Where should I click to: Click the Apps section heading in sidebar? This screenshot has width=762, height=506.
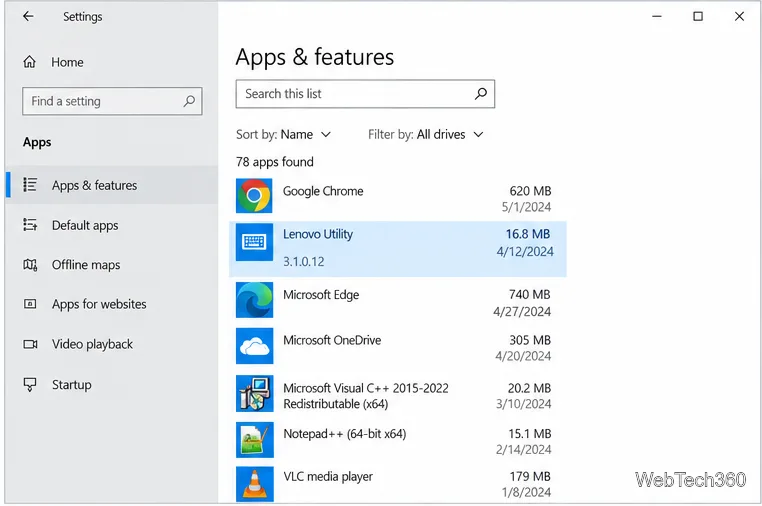(x=37, y=142)
